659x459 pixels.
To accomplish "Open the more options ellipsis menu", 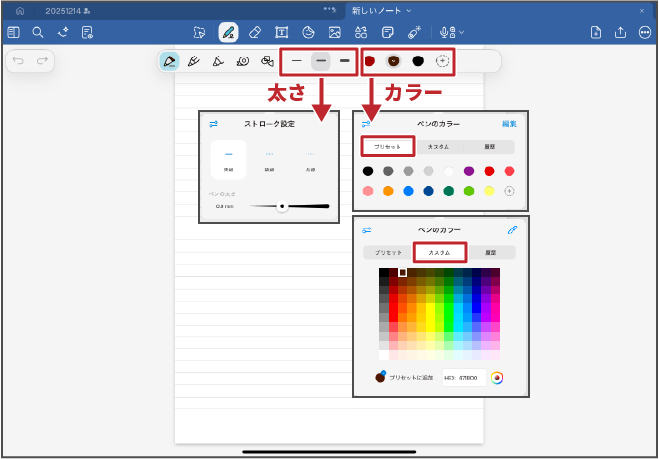I will (645, 32).
